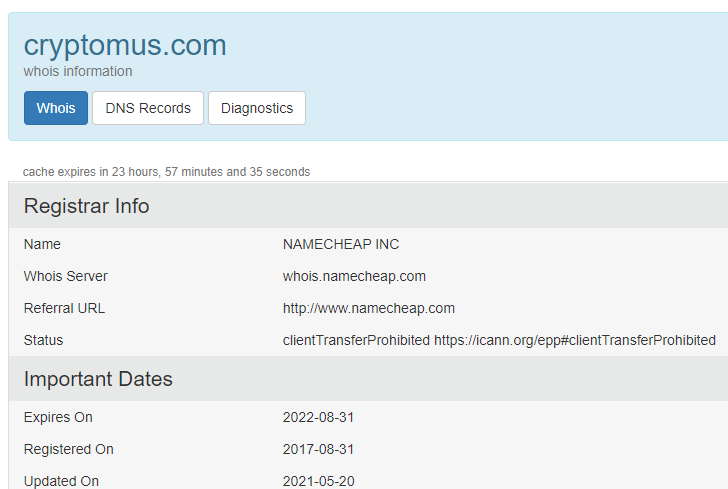Click the NAMECHEAP INC registrar name
The width and height of the screenshot is (728, 489).
tap(341, 244)
